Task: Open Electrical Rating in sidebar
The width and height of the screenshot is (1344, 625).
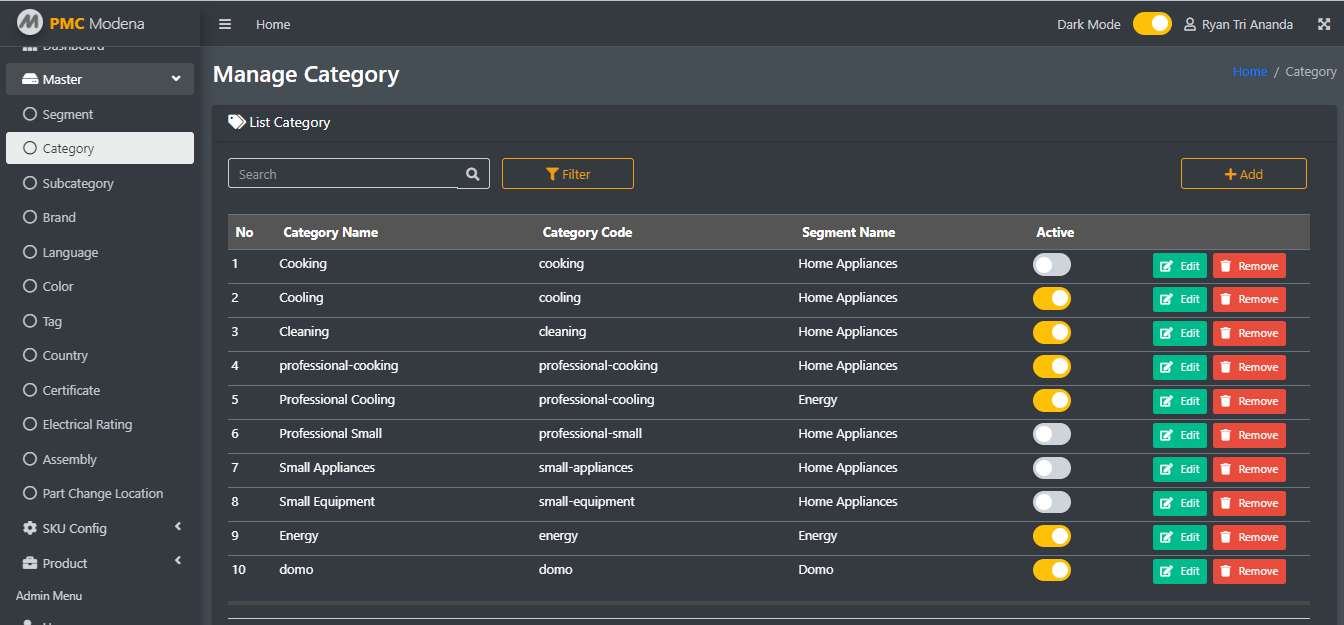Action: (x=100, y=424)
